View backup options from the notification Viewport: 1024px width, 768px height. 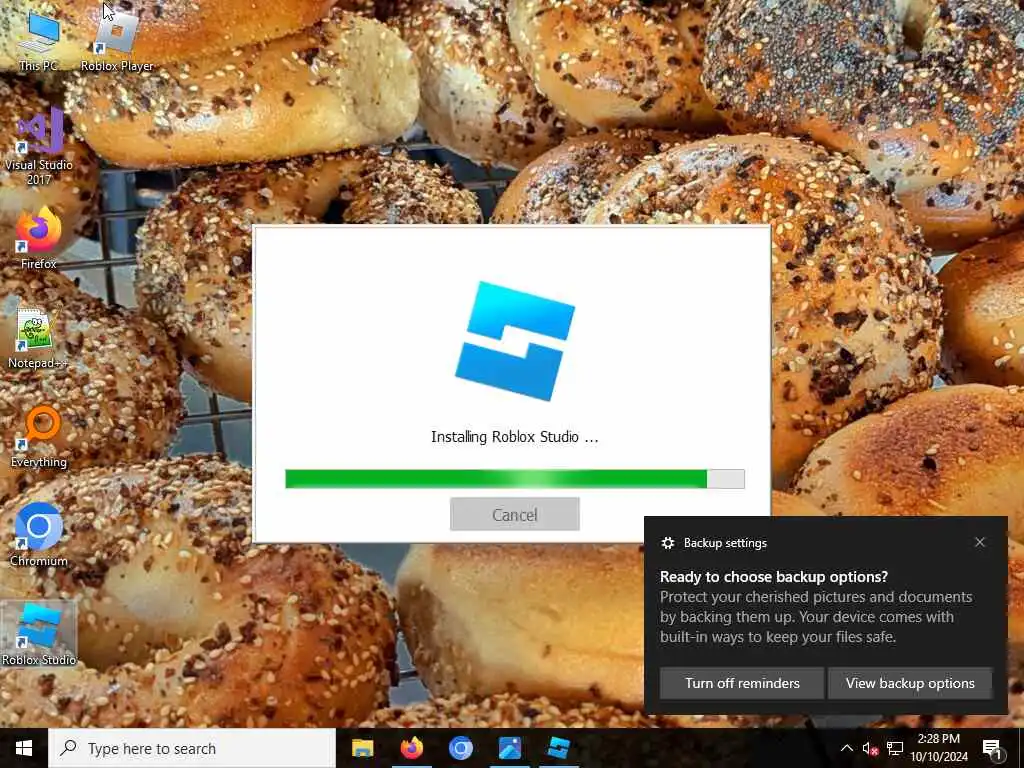910,683
